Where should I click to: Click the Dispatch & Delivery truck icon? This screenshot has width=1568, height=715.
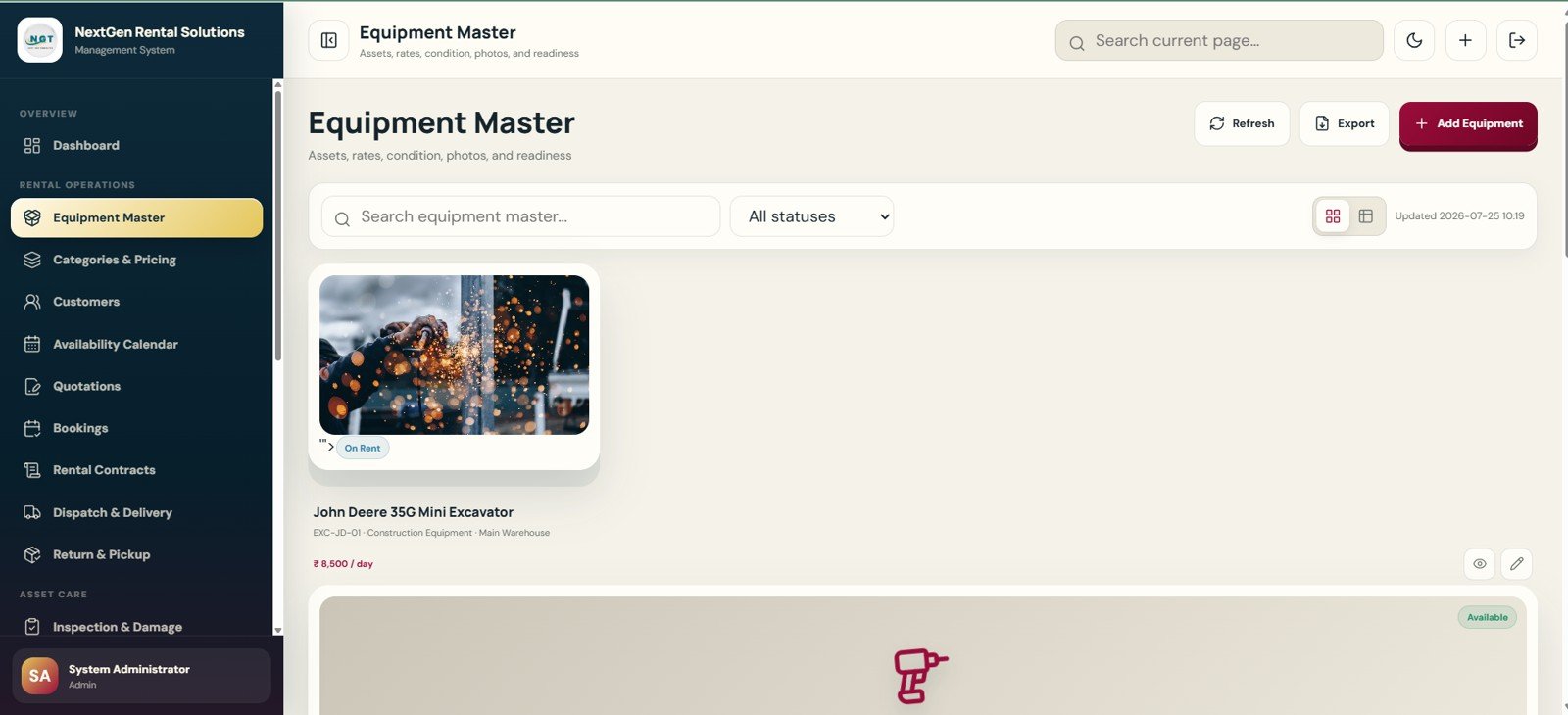pyautogui.click(x=32, y=512)
